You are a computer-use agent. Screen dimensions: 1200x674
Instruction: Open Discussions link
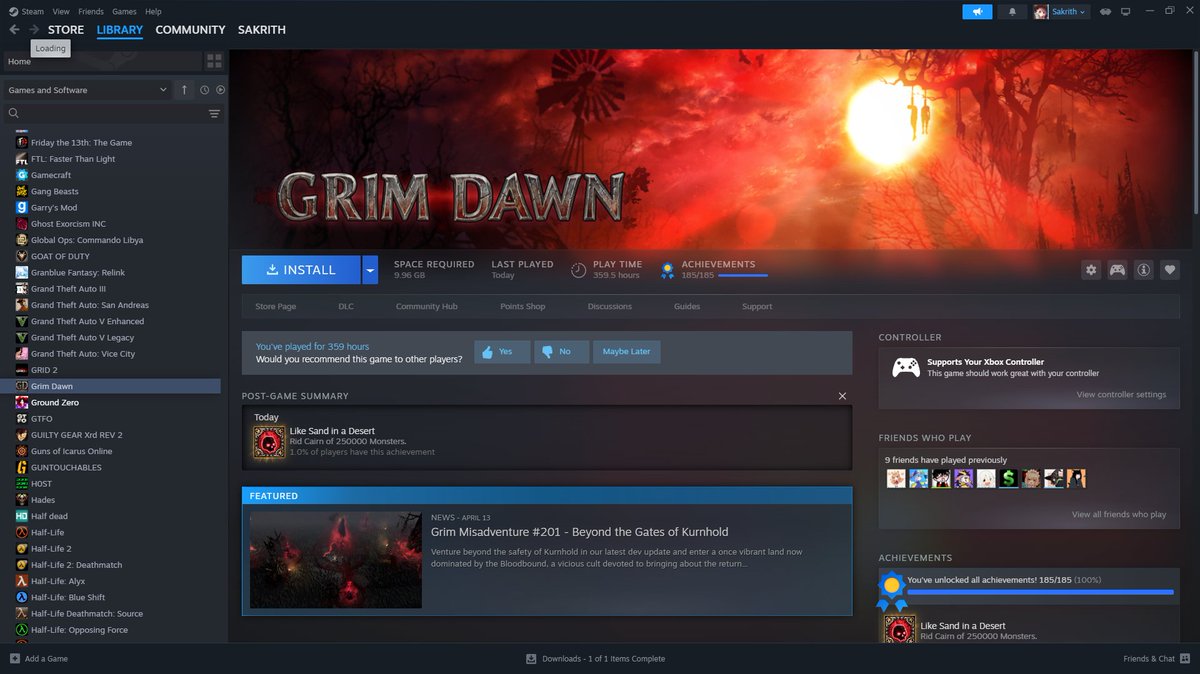tap(610, 307)
